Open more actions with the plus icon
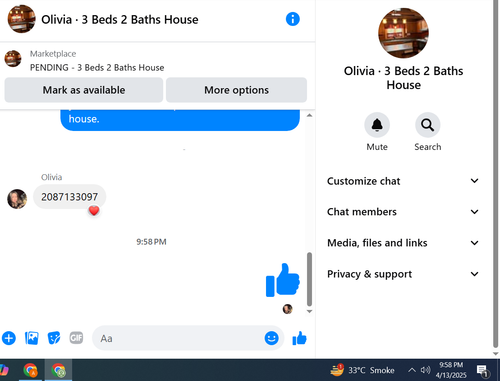This screenshot has width=500, height=381. pyautogui.click(x=9, y=338)
